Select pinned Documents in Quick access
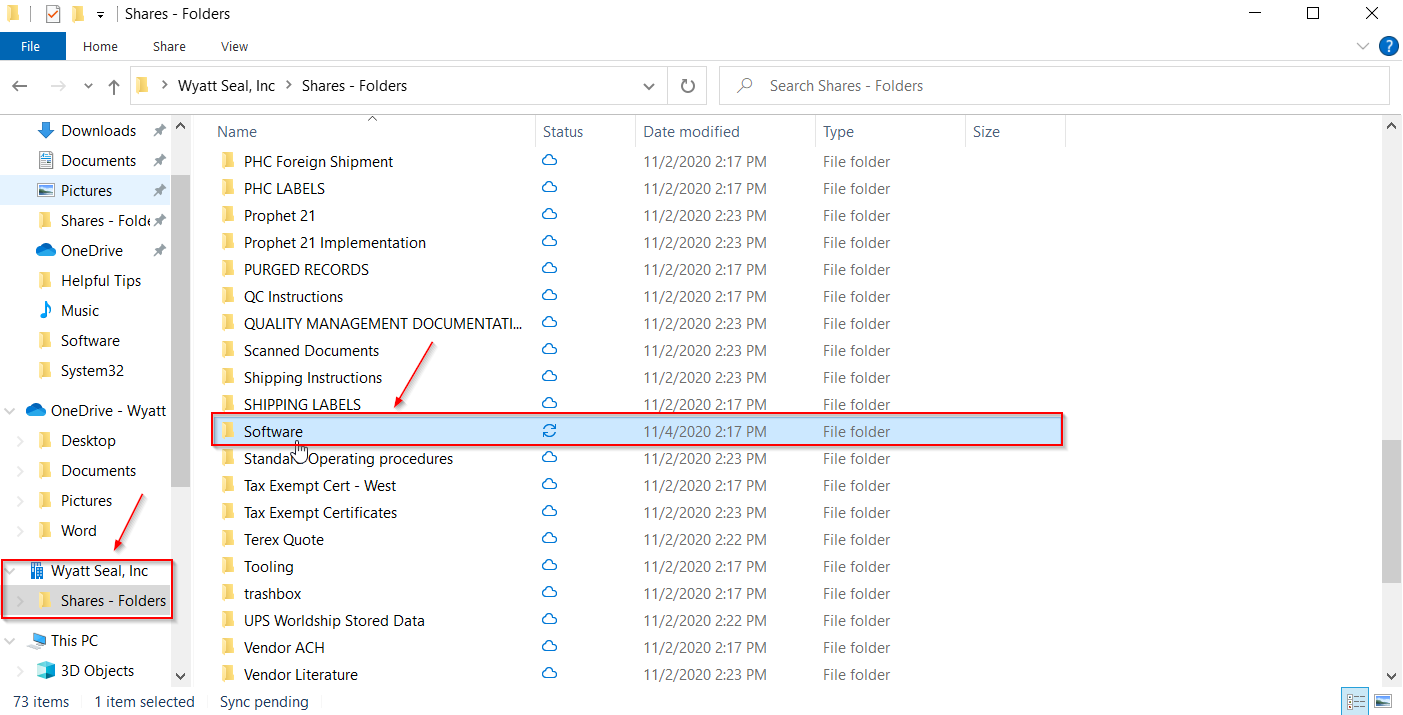Image resolution: width=1403 pixels, height=715 pixels. coord(98,161)
